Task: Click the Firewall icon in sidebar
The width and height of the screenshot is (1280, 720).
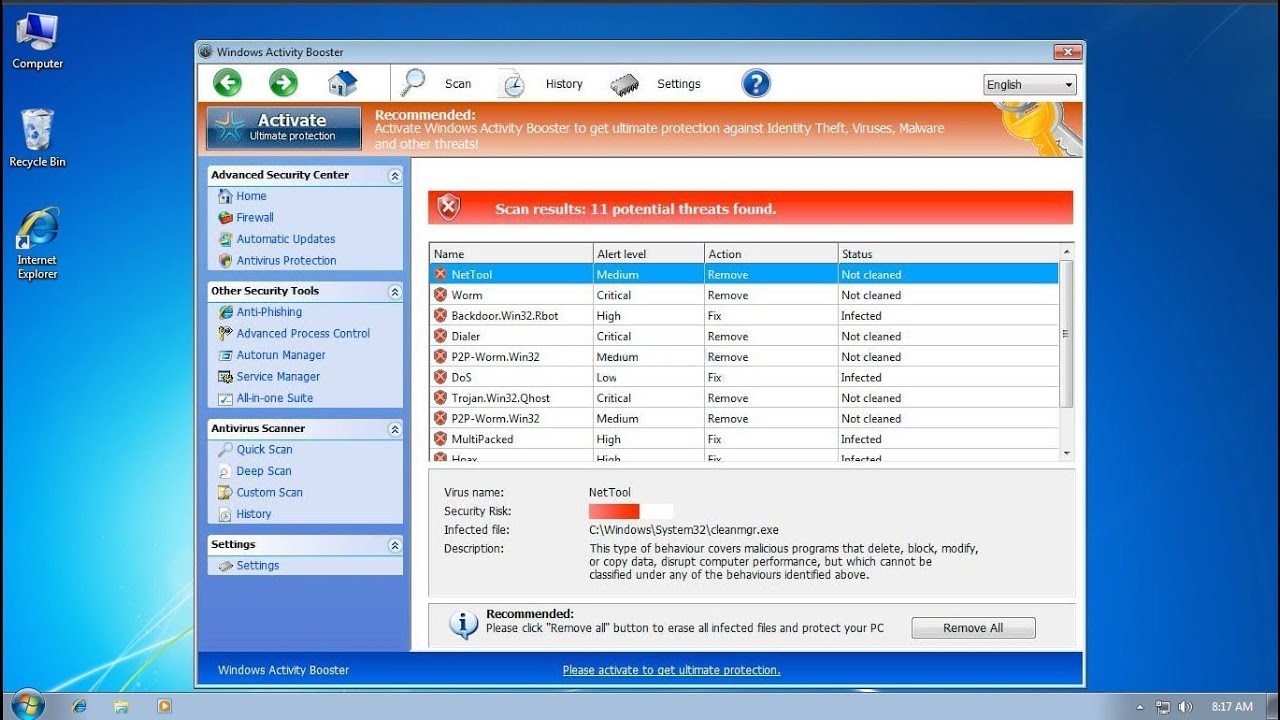Action: [x=225, y=218]
